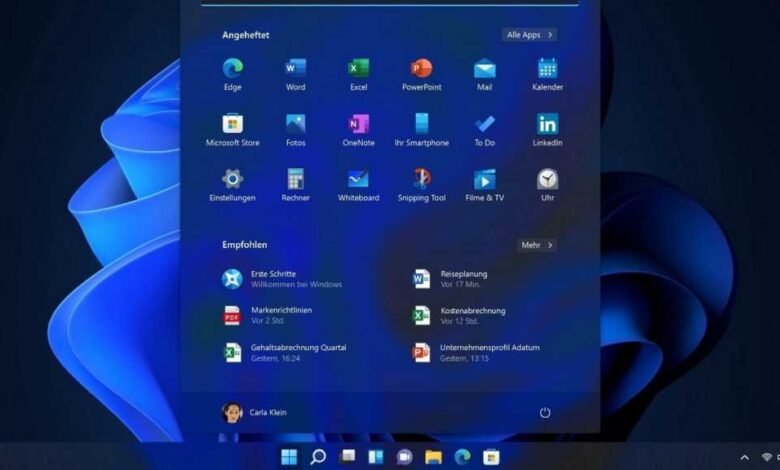Launch Word from pinned apps
Image resolution: width=780 pixels, height=470 pixels.
point(295,75)
